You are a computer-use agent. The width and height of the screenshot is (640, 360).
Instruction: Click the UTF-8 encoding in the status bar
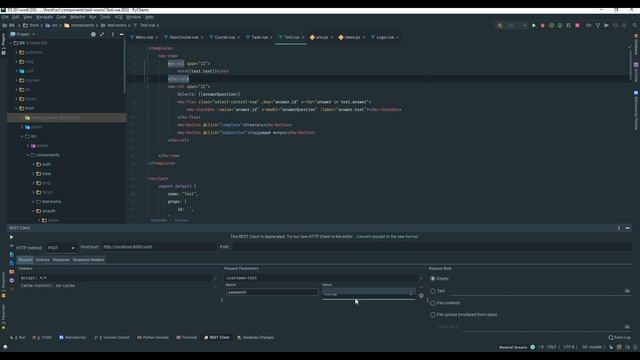pos(569,347)
